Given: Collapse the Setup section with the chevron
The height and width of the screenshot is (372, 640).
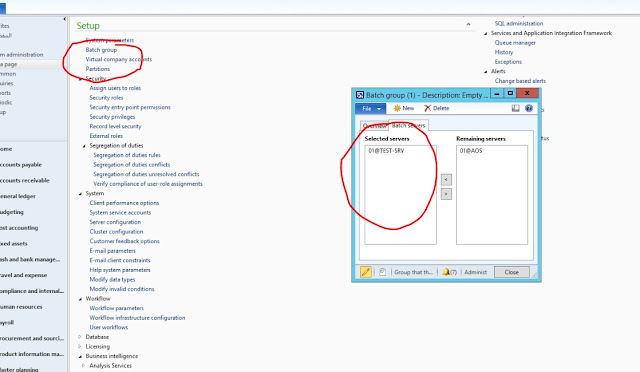Looking at the screenshot, I should tap(468, 25).
